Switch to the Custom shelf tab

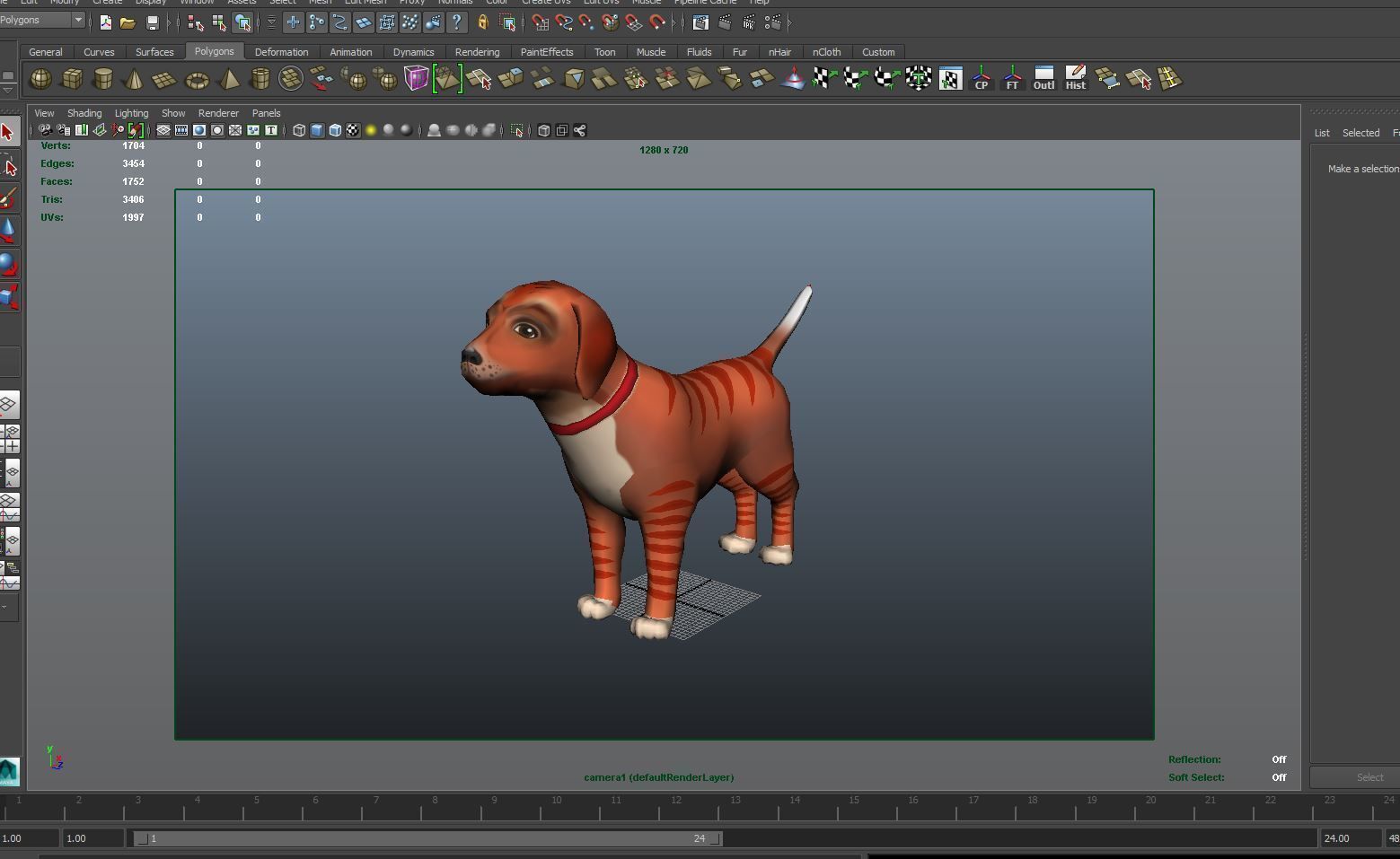pyautogui.click(x=878, y=52)
